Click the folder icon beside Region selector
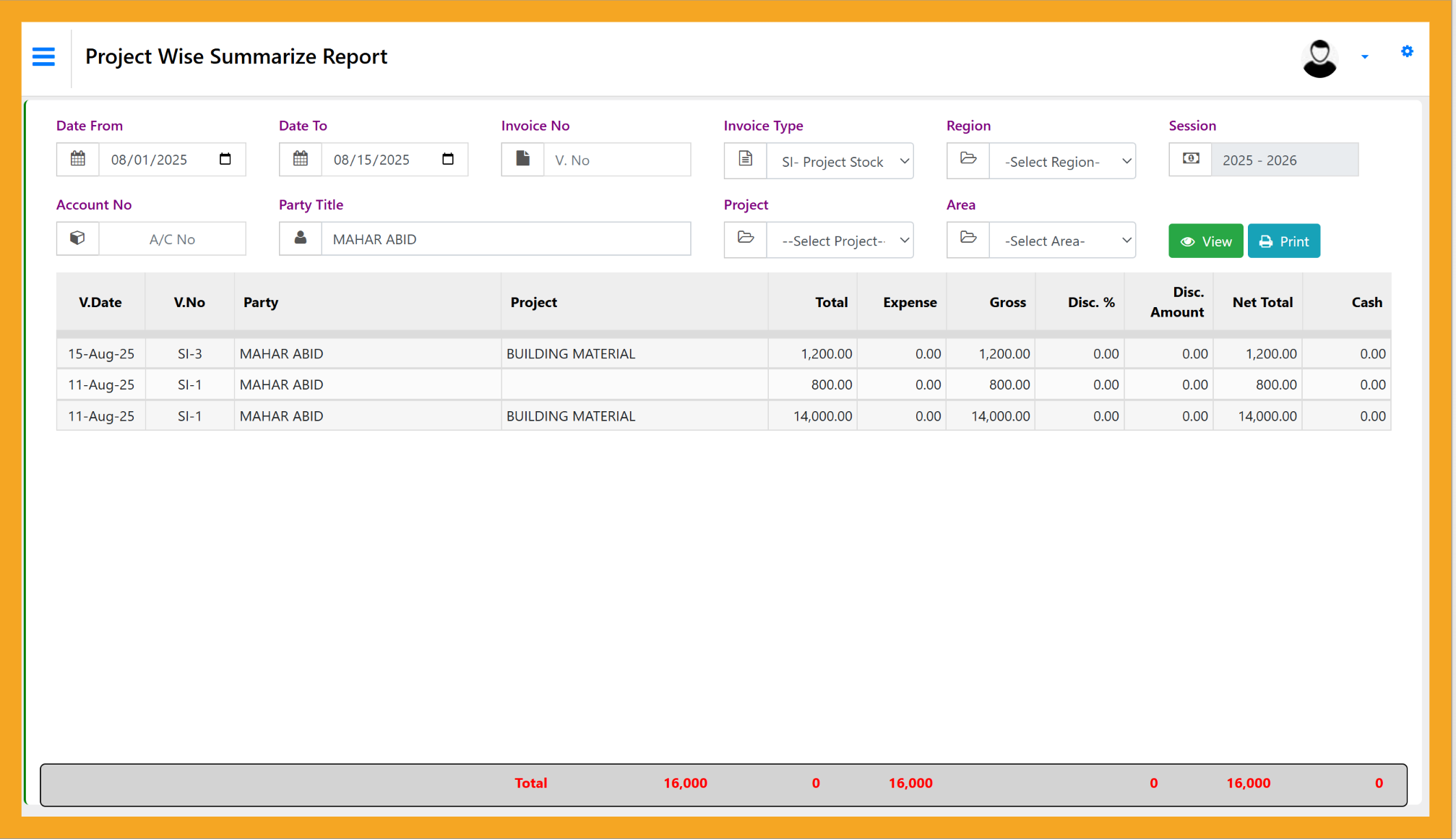 968,160
